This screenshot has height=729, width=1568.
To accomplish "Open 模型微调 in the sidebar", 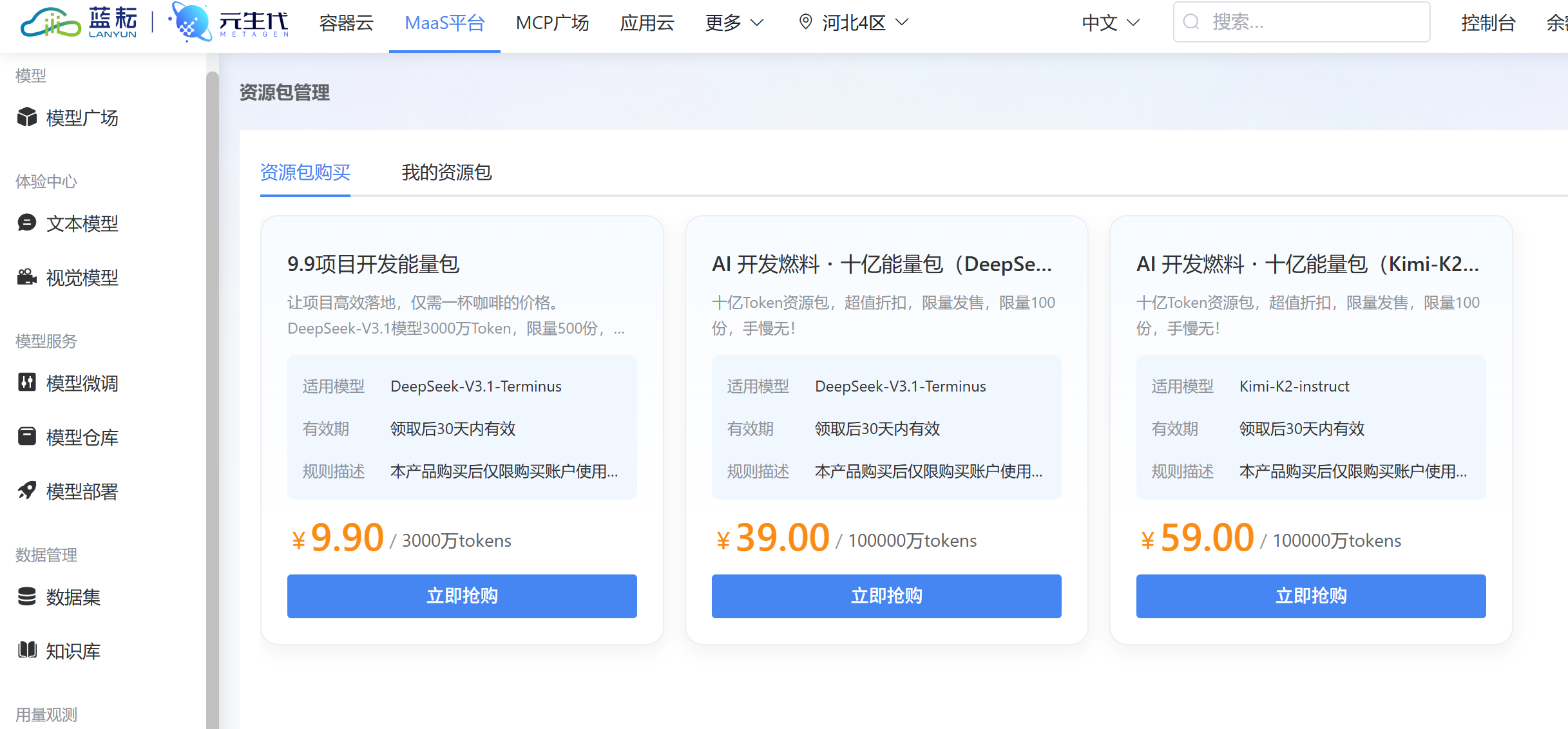I will click(x=82, y=383).
